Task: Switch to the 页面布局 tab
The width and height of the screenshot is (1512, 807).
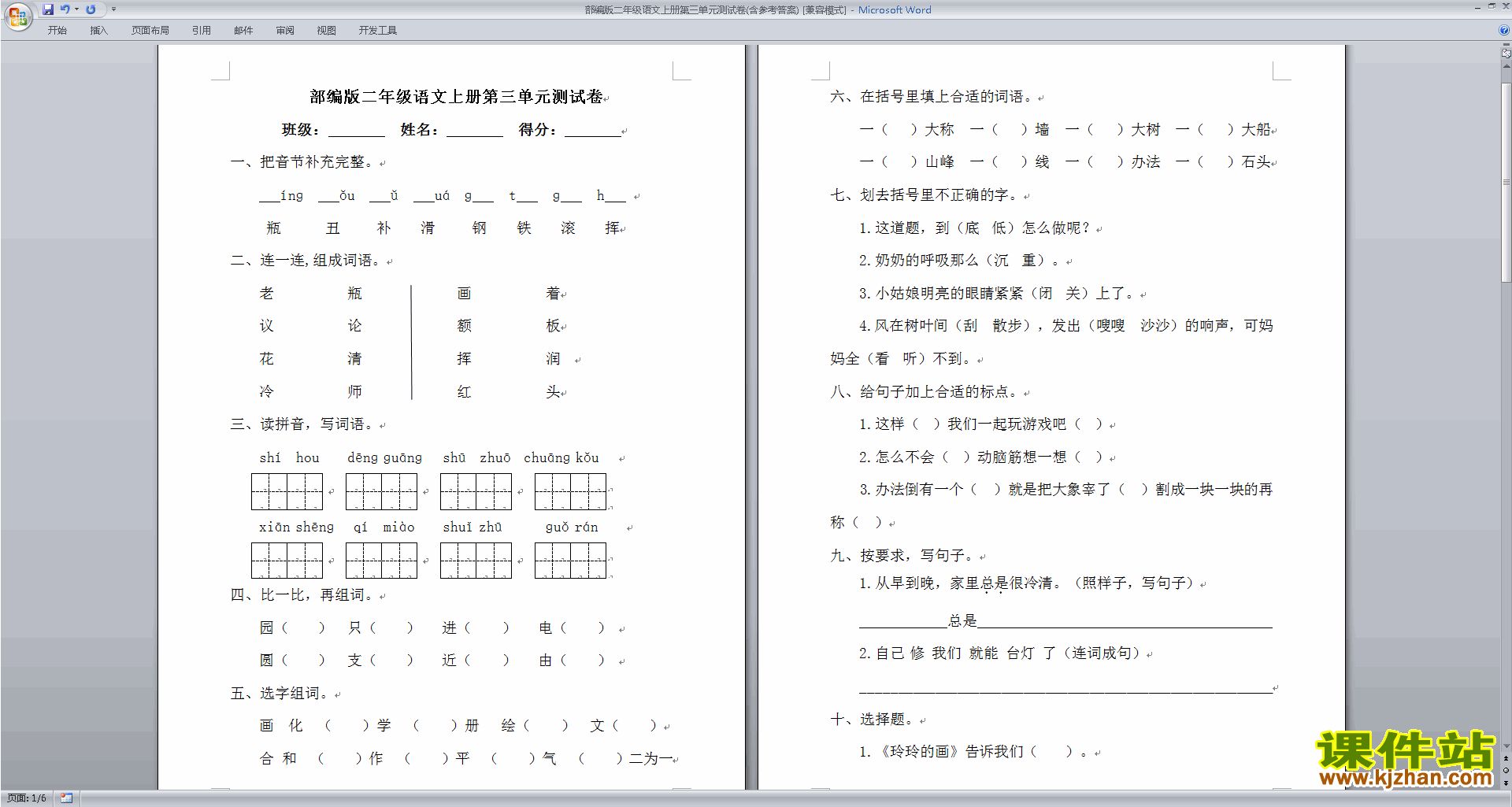Action: pyautogui.click(x=150, y=31)
